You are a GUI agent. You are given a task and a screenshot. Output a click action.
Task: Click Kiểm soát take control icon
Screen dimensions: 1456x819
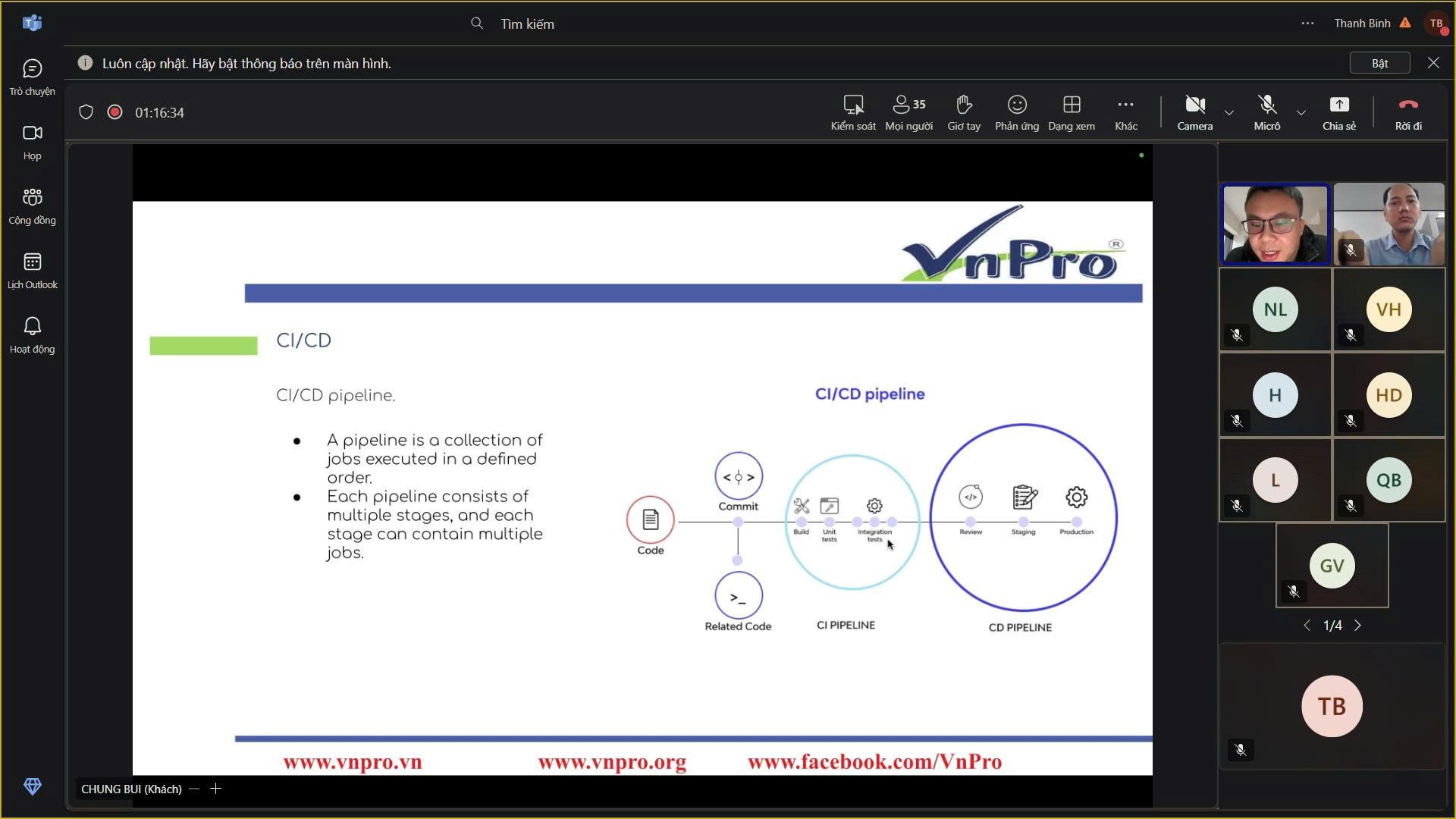click(x=853, y=105)
